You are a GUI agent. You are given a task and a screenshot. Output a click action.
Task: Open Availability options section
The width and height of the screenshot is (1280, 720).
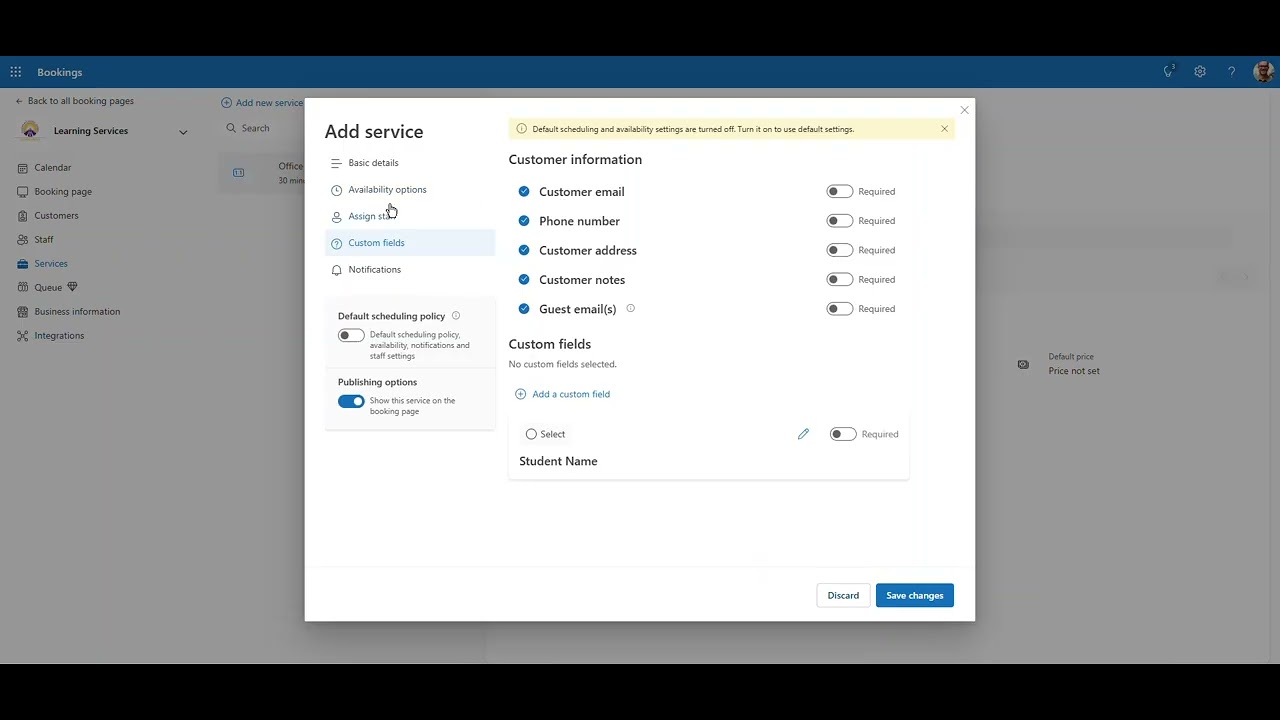click(410, 190)
